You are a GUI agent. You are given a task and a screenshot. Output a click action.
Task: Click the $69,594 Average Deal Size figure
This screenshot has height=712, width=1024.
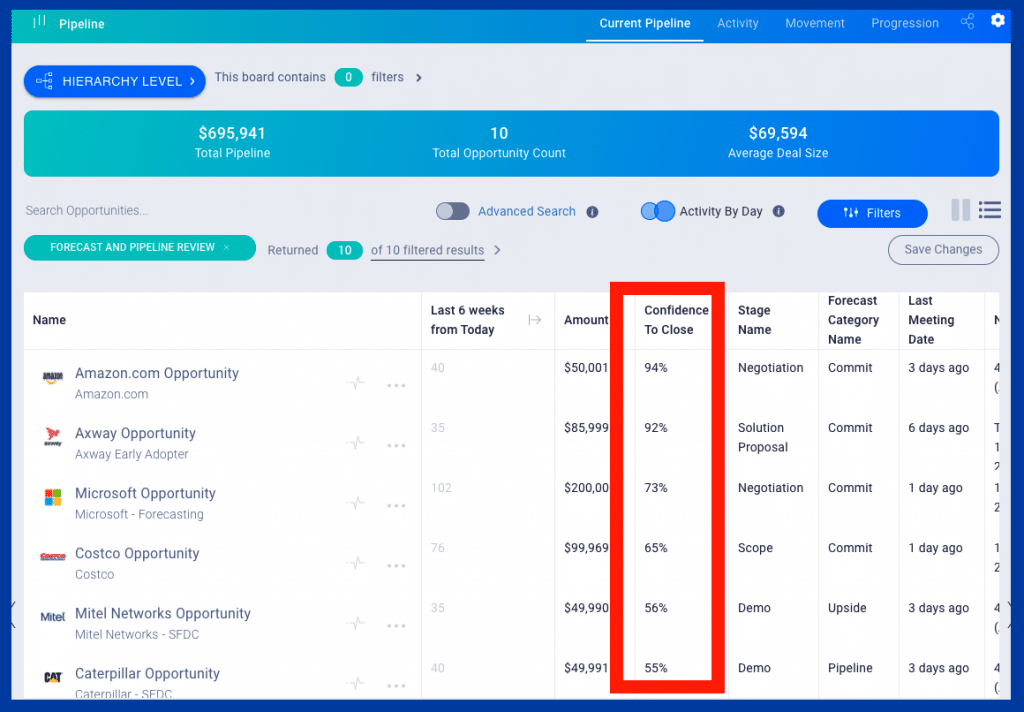(x=778, y=133)
